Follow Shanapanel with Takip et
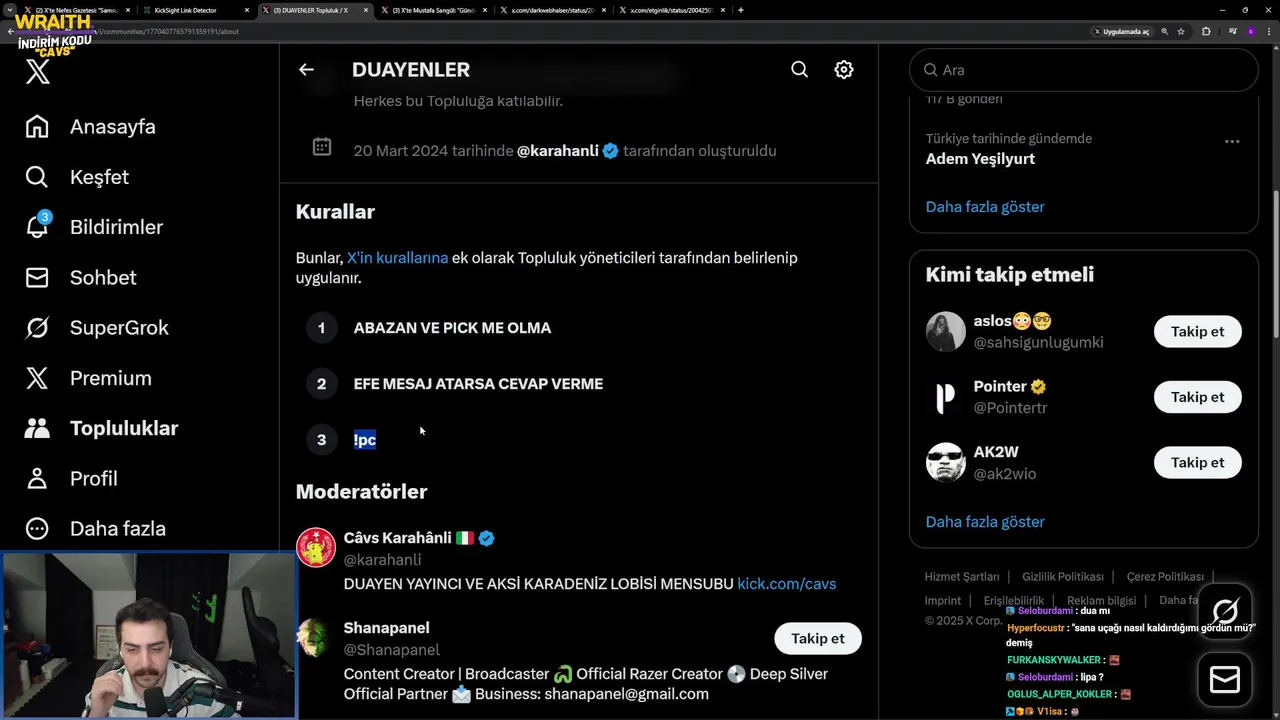This screenshot has width=1280, height=720. 818,638
